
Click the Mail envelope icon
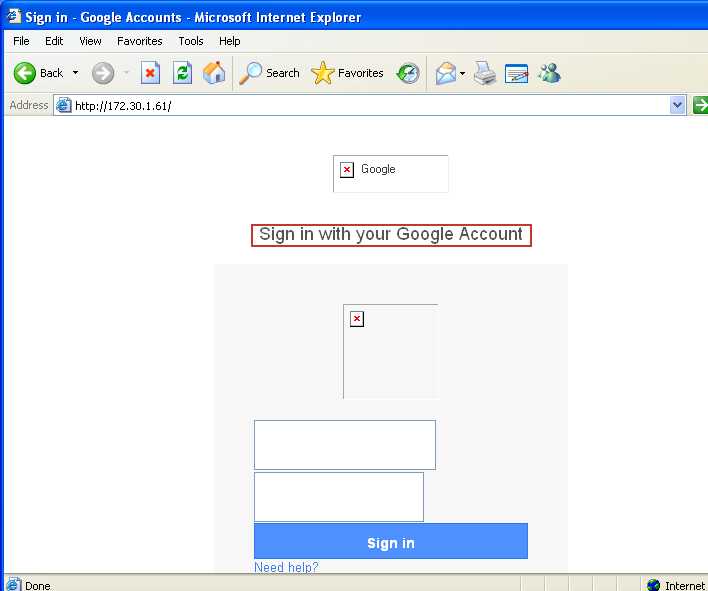click(x=446, y=73)
